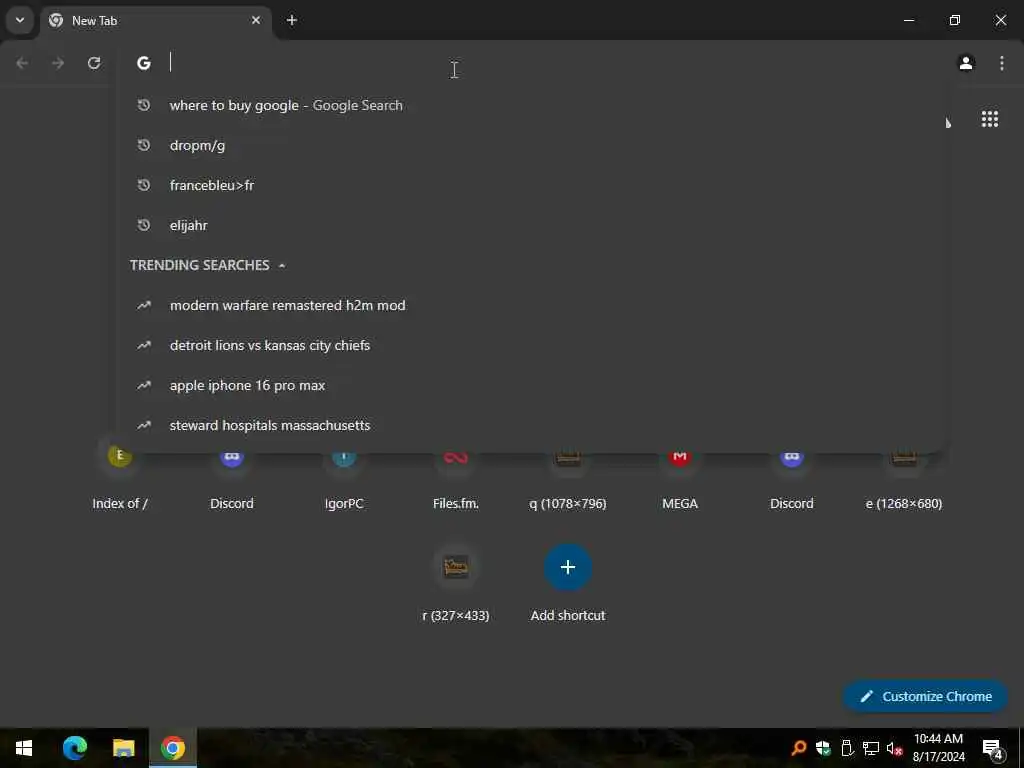The width and height of the screenshot is (1024, 768).
Task: Open Discord shortcut next to MEGA
Action: coord(792,480)
